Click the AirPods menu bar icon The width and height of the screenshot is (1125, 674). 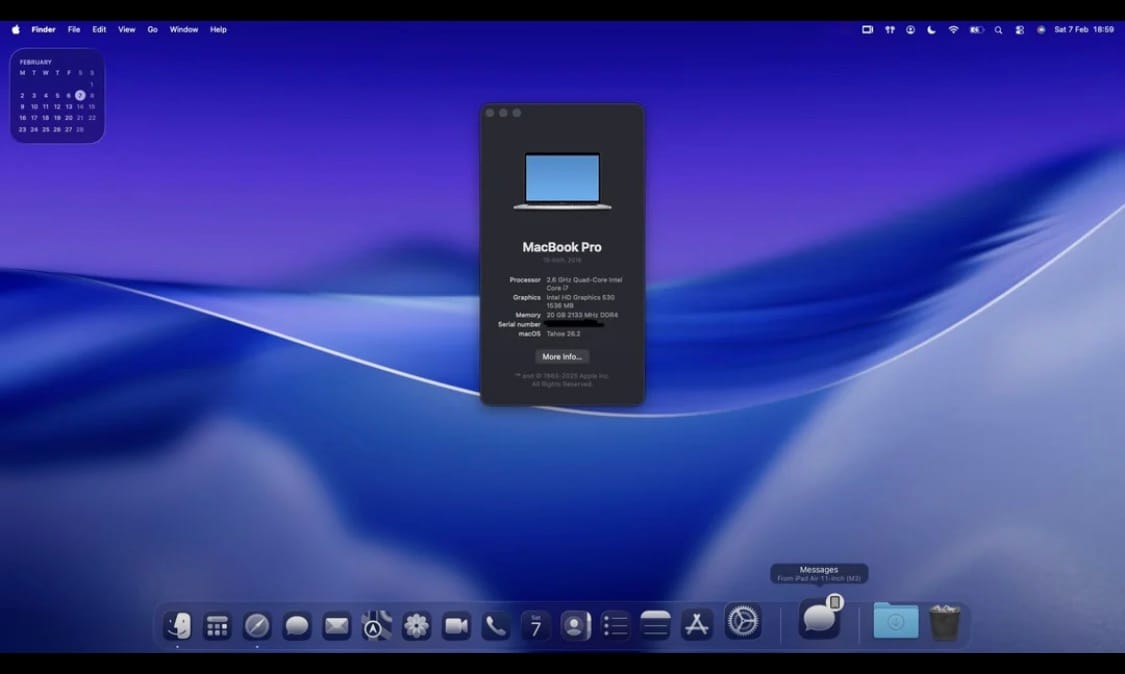pyautogui.click(x=890, y=29)
